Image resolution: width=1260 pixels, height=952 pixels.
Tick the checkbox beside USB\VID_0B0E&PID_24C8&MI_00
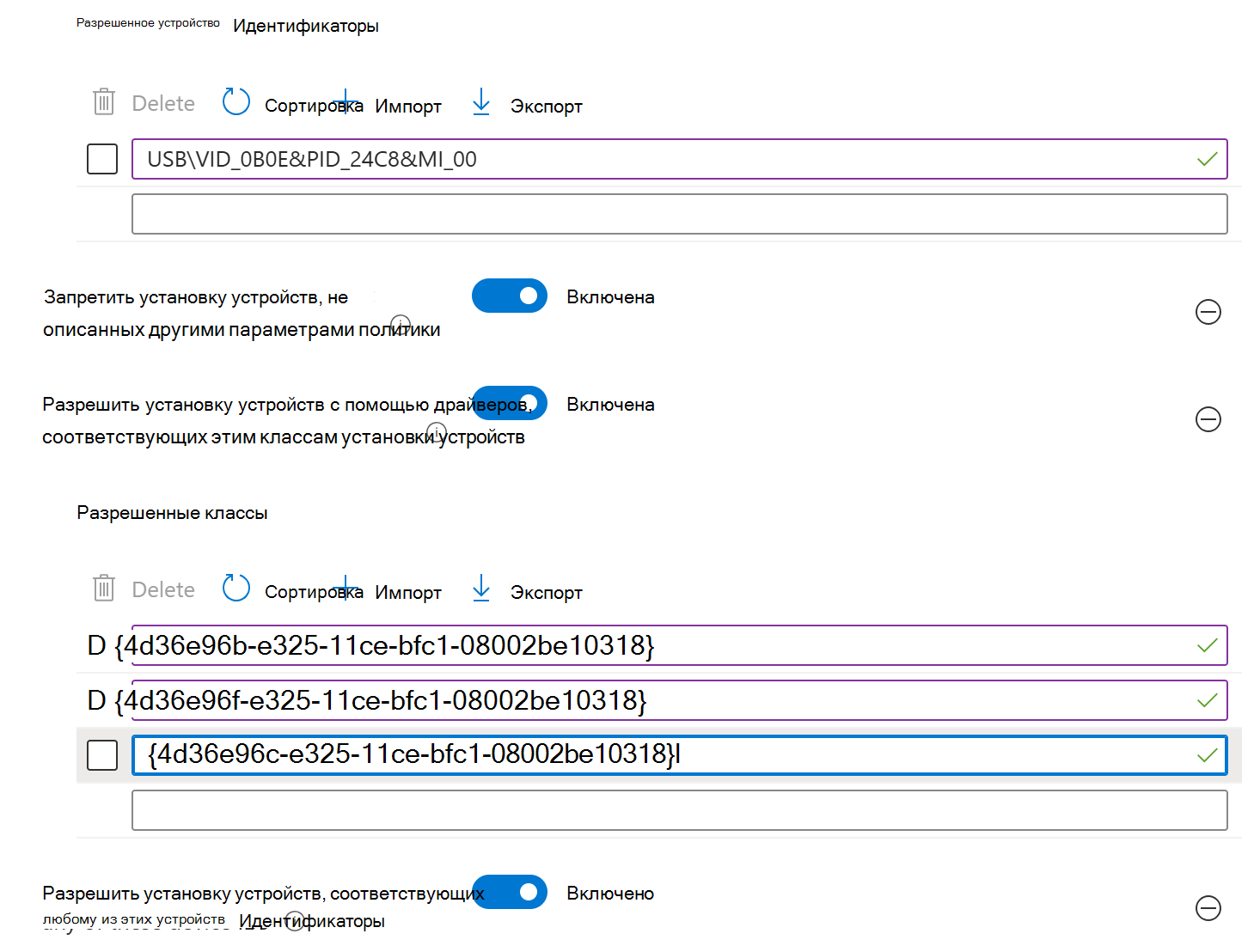point(102,159)
